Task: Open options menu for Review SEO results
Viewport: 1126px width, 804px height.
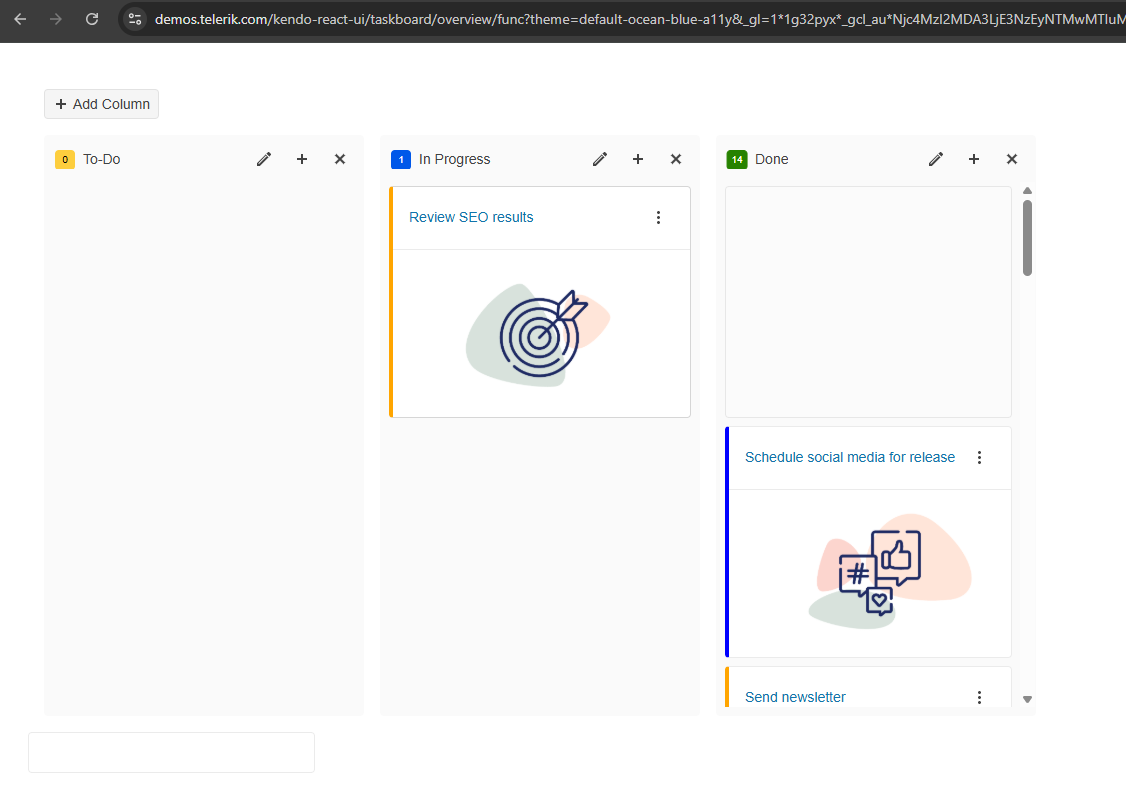Action: pyautogui.click(x=658, y=218)
